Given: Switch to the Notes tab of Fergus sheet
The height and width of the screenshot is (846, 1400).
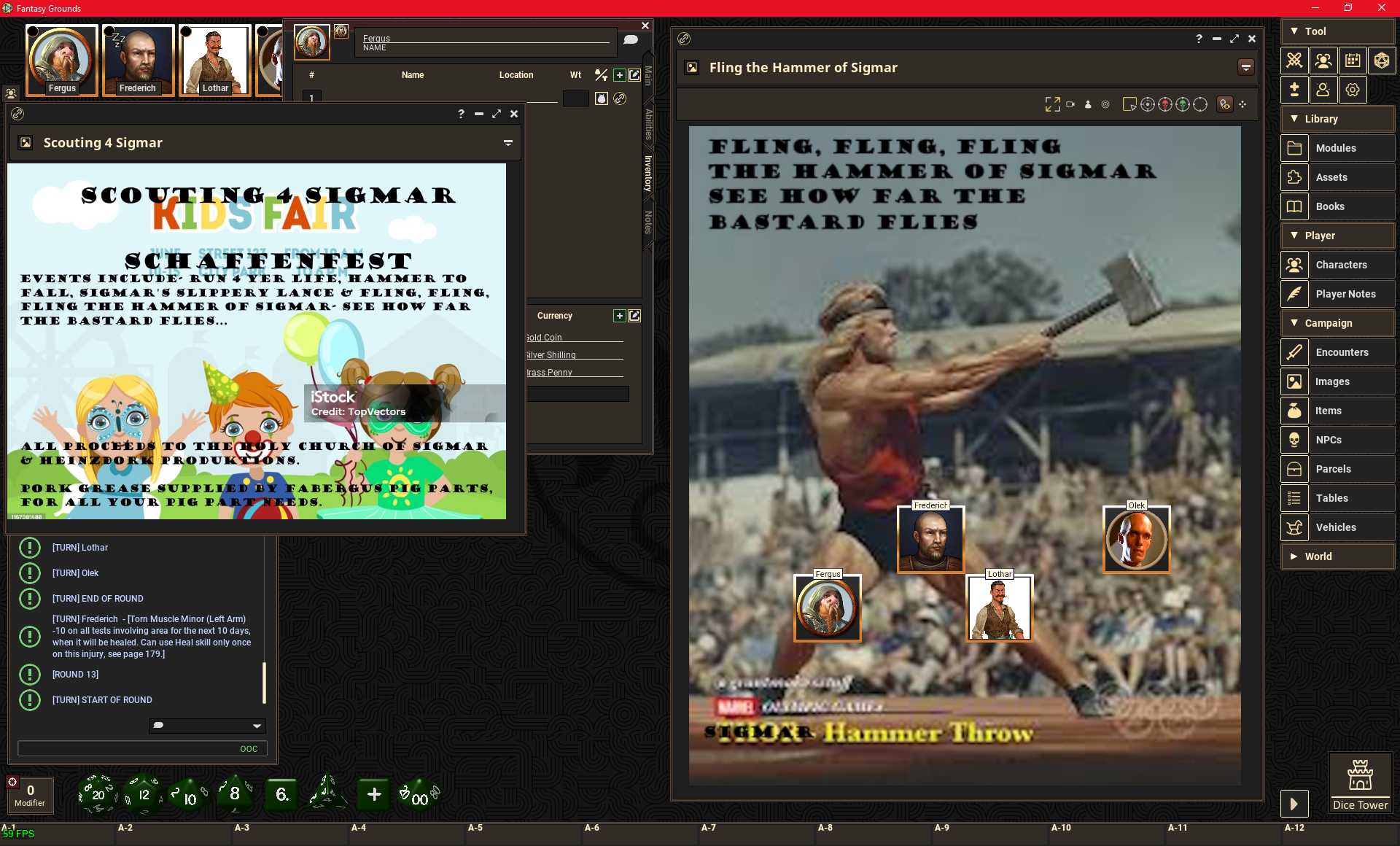Looking at the screenshot, I should click(x=647, y=222).
